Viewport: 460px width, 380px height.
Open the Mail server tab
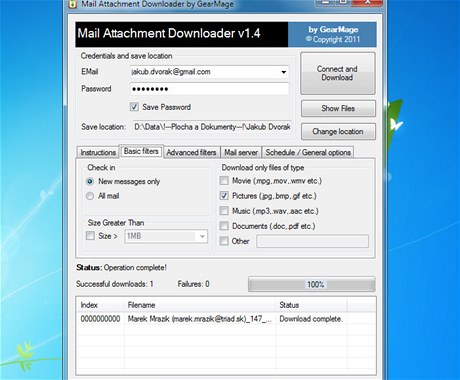click(x=241, y=152)
